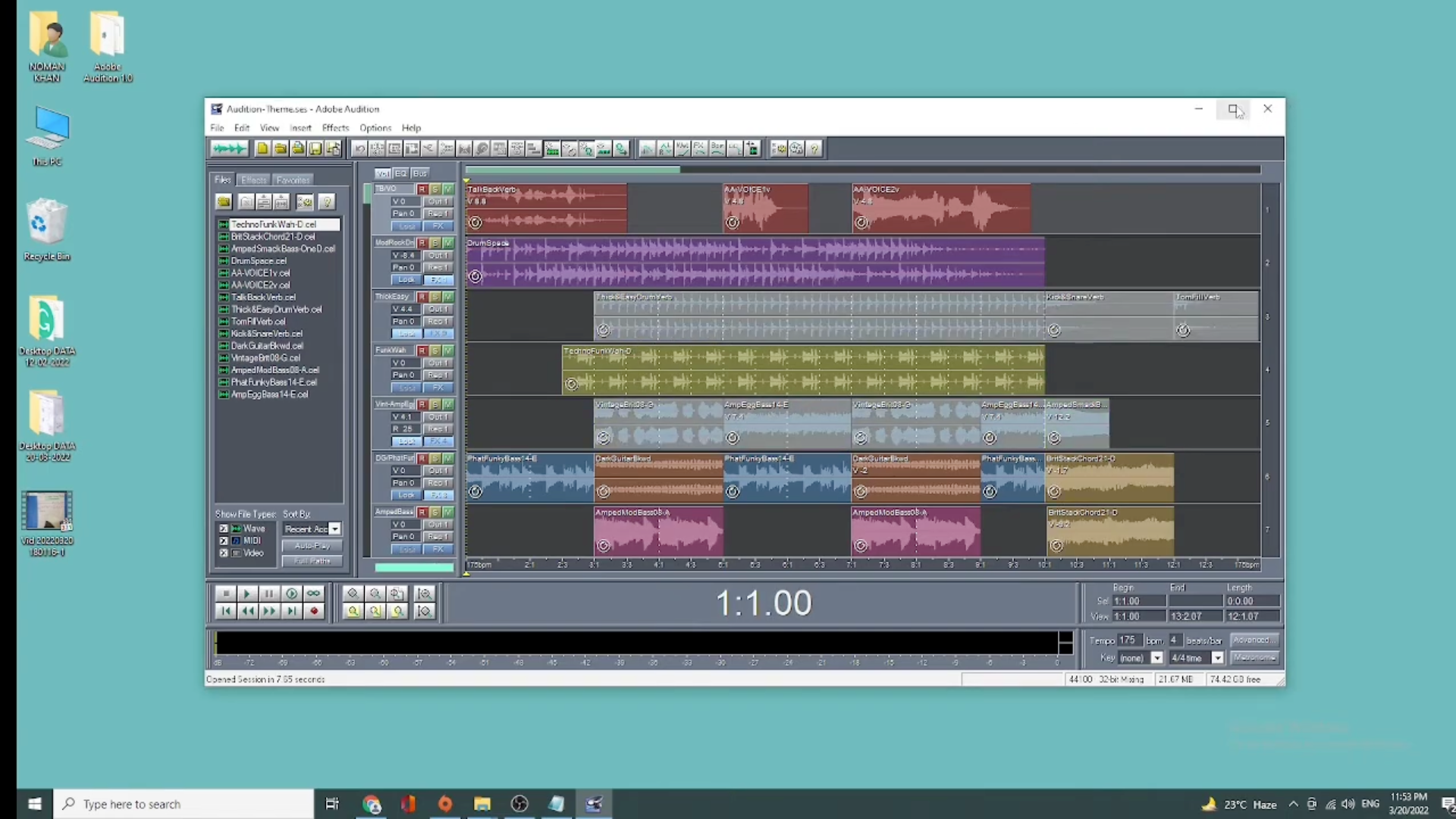Click the Play Looped infinity icon
Image resolution: width=1456 pixels, height=819 pixels.
[313, 594]
